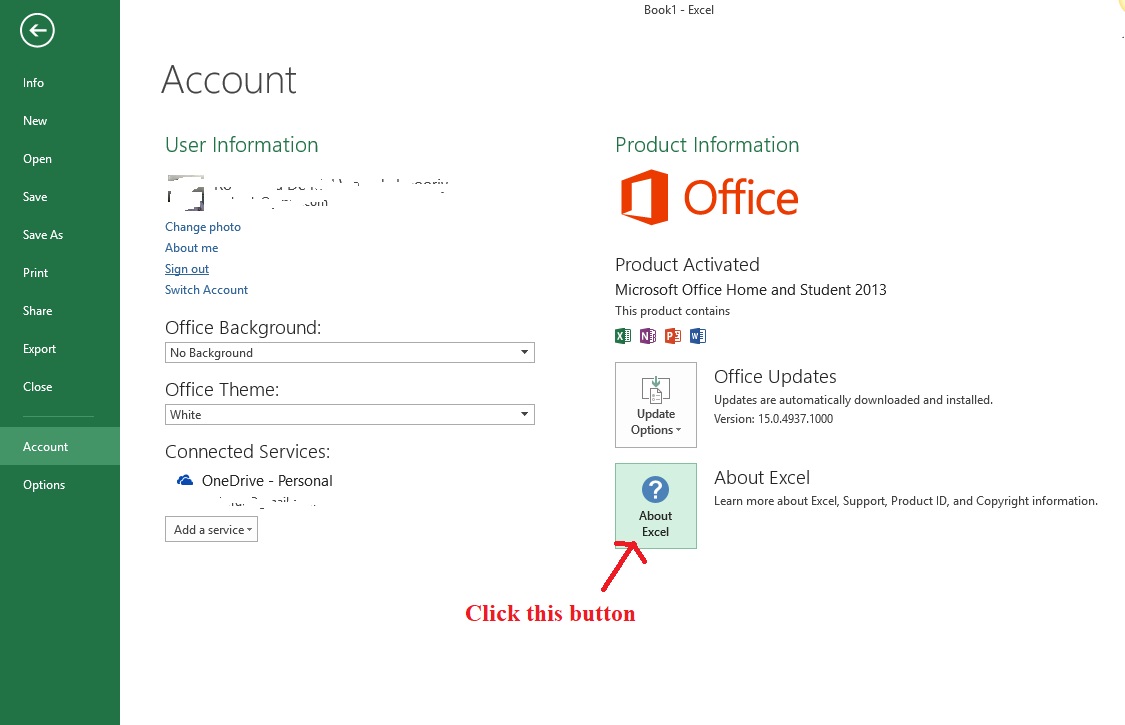Screen dimensions: 1125x725
Task: Click the Product Activated heading
Action: click(687, 264)
